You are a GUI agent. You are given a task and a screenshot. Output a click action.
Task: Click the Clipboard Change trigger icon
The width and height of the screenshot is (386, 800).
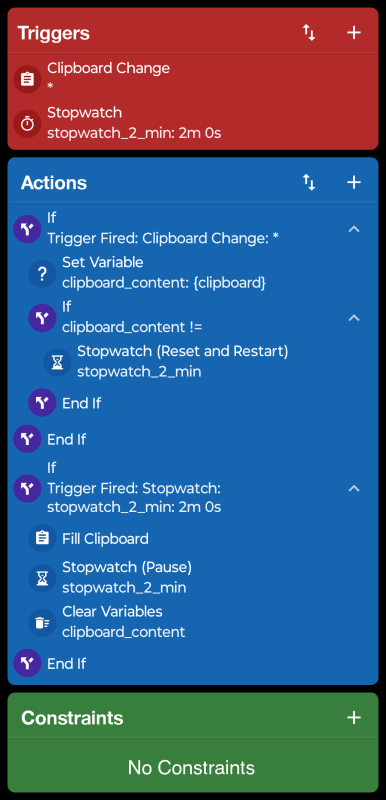27,79
